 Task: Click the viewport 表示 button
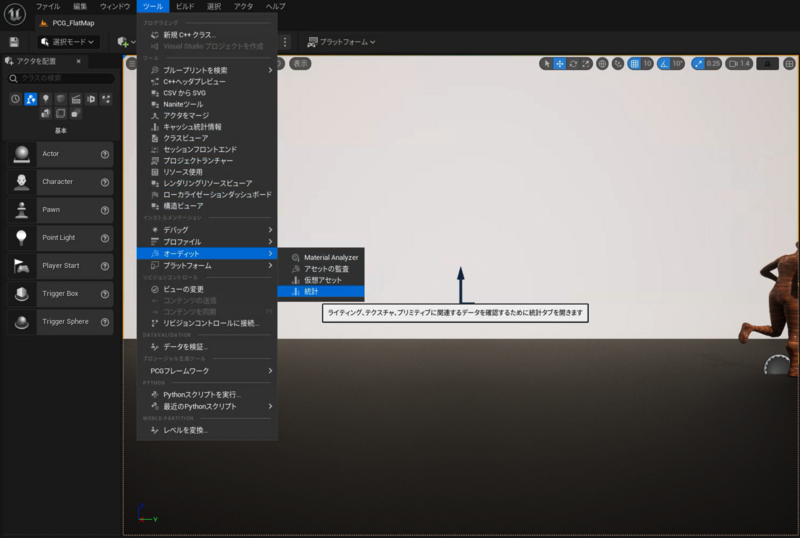[301, 64]
